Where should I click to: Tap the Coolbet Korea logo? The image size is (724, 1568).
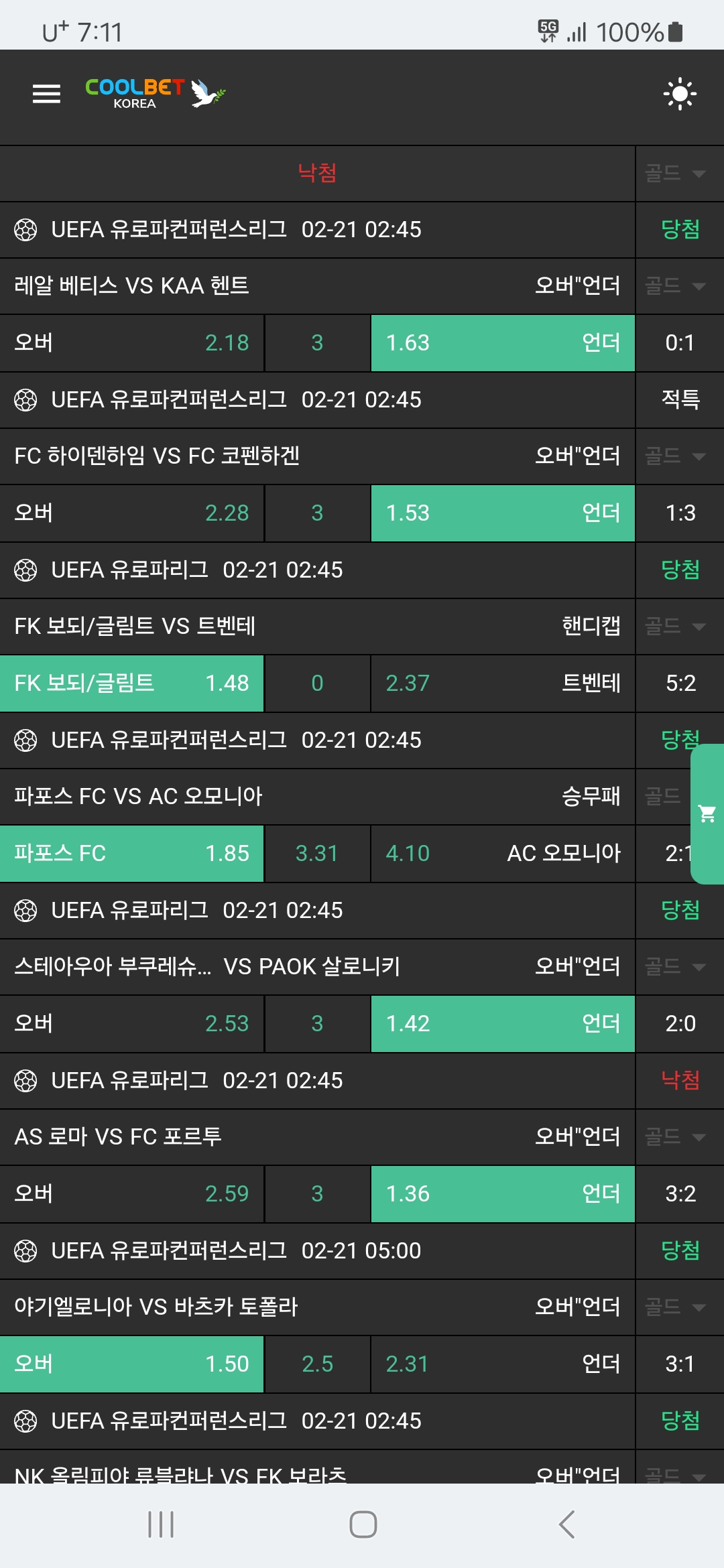coord(155,94)
